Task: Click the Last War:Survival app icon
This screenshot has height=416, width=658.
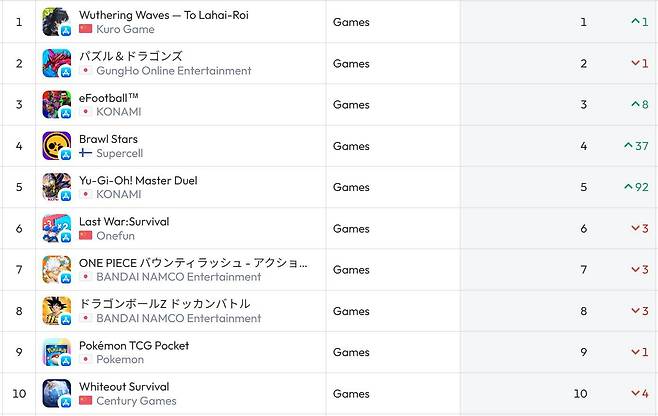Action: [56, 229]
